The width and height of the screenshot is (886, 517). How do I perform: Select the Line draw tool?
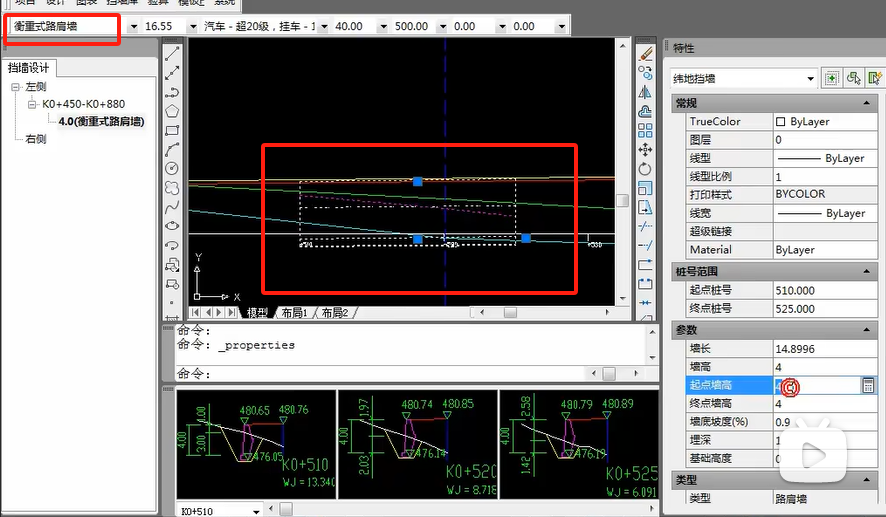(172, 53)
